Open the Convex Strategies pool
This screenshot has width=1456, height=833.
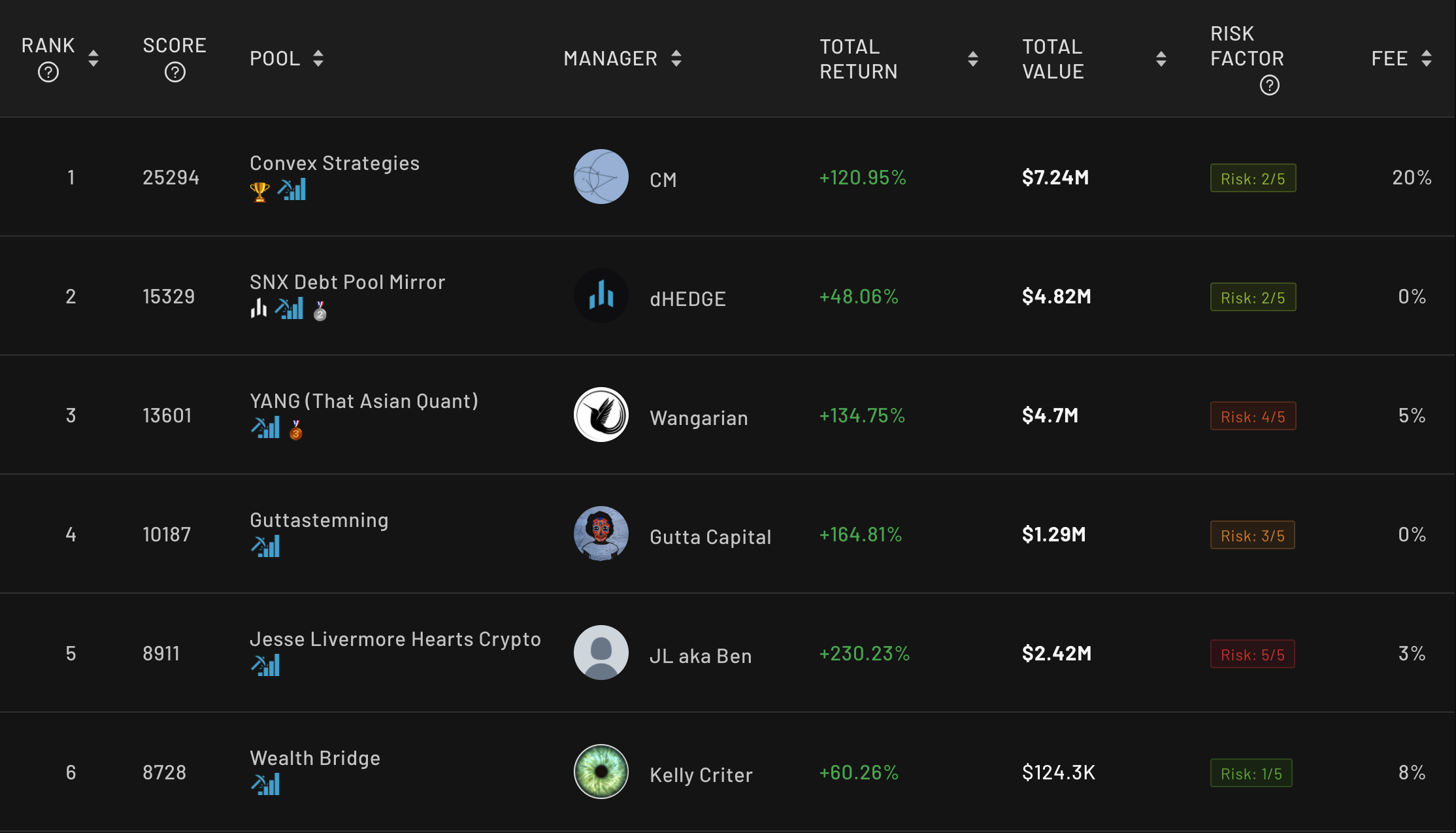pyautogui.click(x=335, y=163)
